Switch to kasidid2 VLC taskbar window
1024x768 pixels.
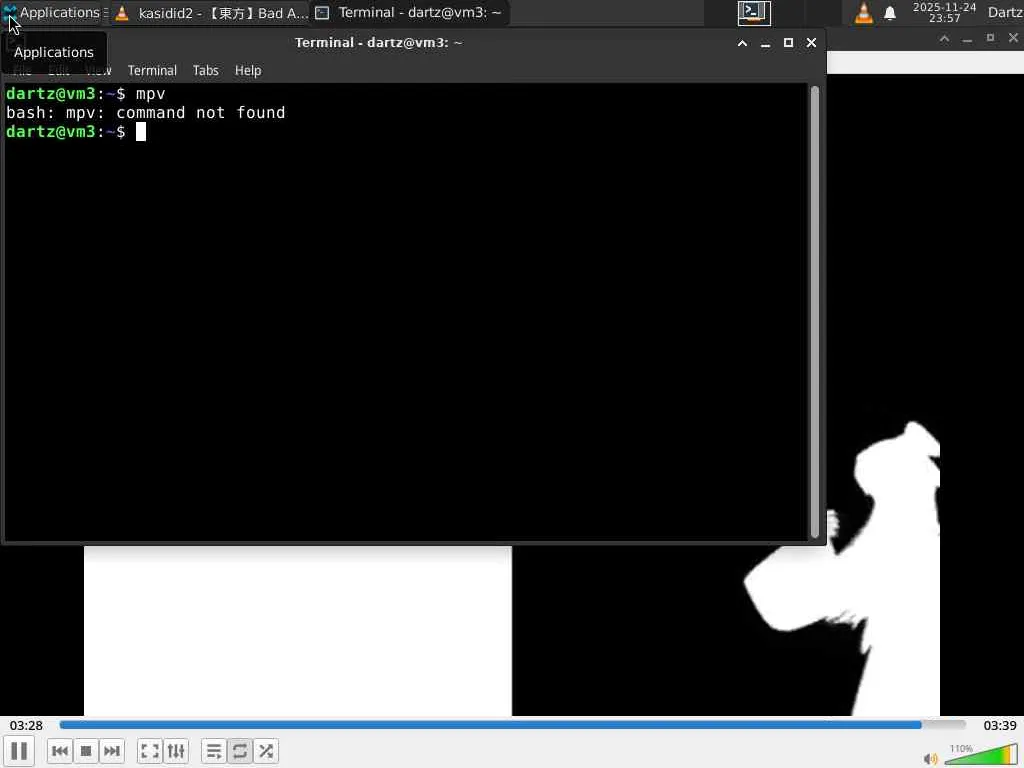point(210,12)
